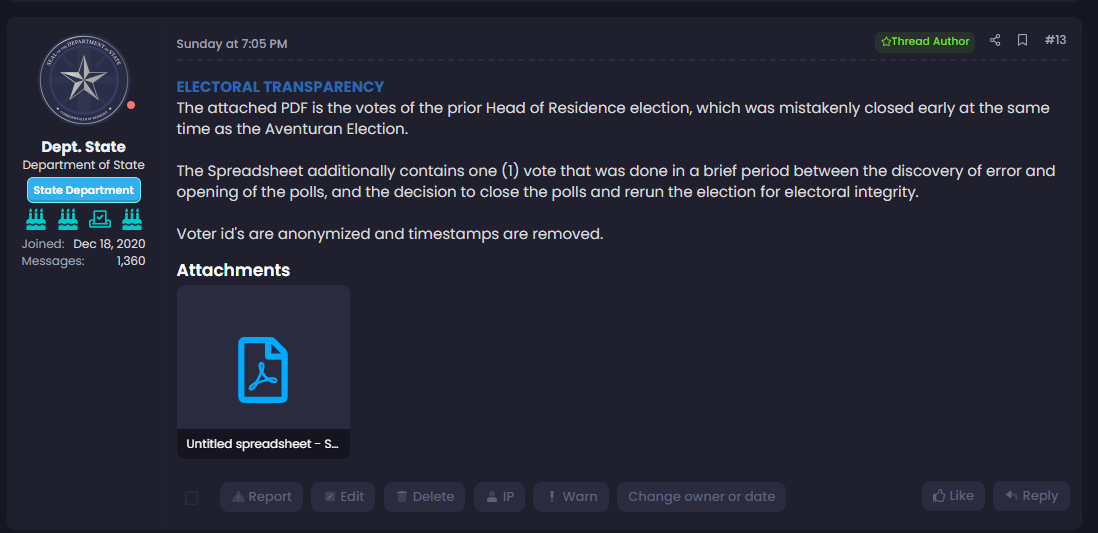Reply to this post

tap(1031, 496)
